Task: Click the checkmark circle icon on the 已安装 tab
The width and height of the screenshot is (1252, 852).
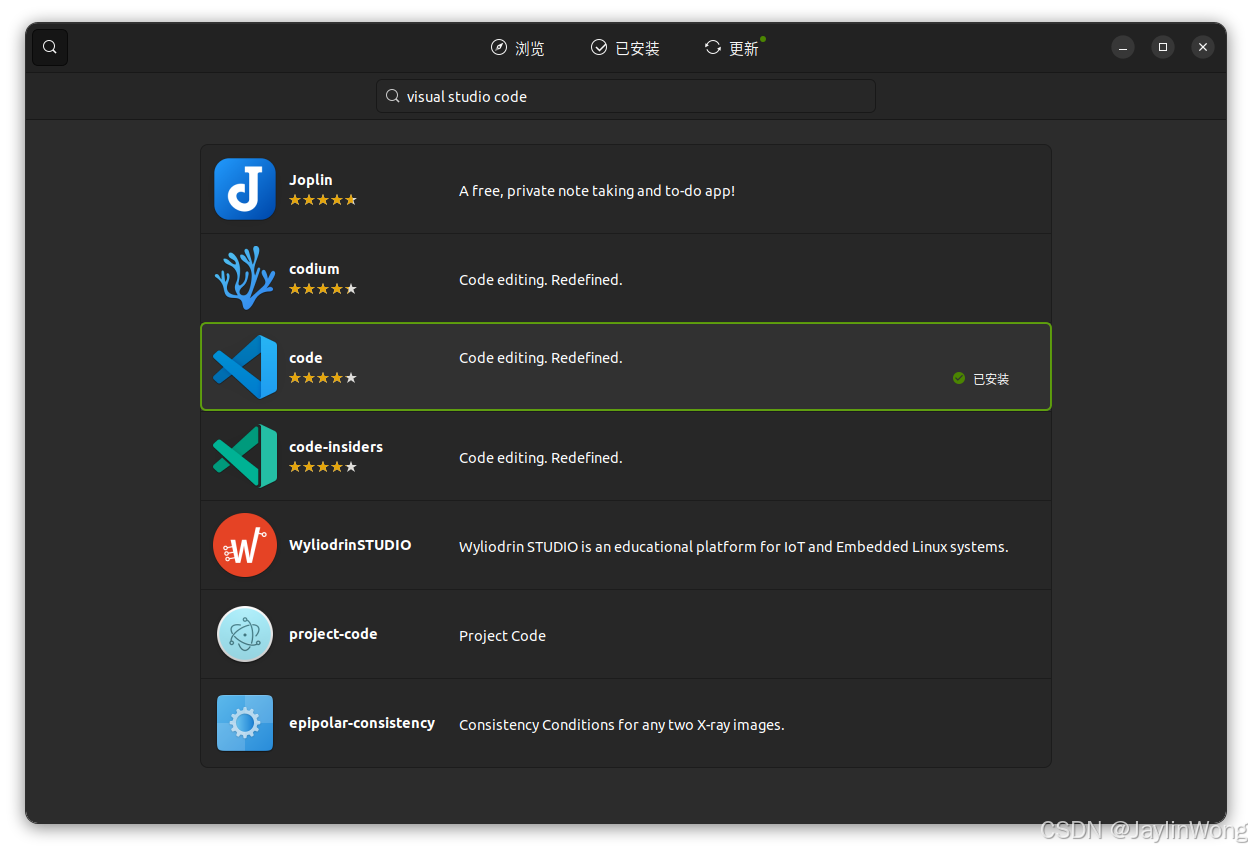Action: tap(599, 47)
